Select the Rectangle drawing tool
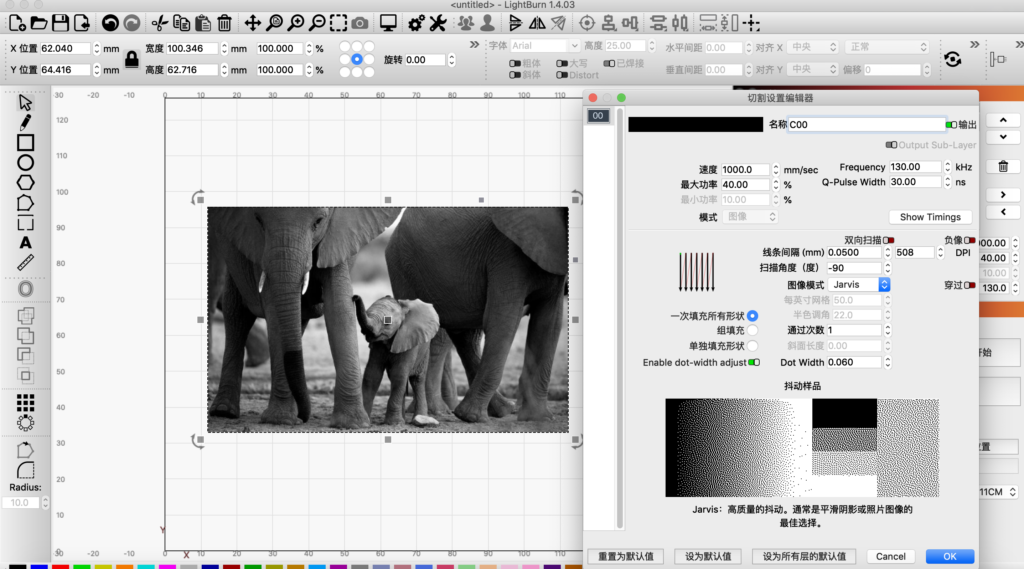 tap(26, 143)
